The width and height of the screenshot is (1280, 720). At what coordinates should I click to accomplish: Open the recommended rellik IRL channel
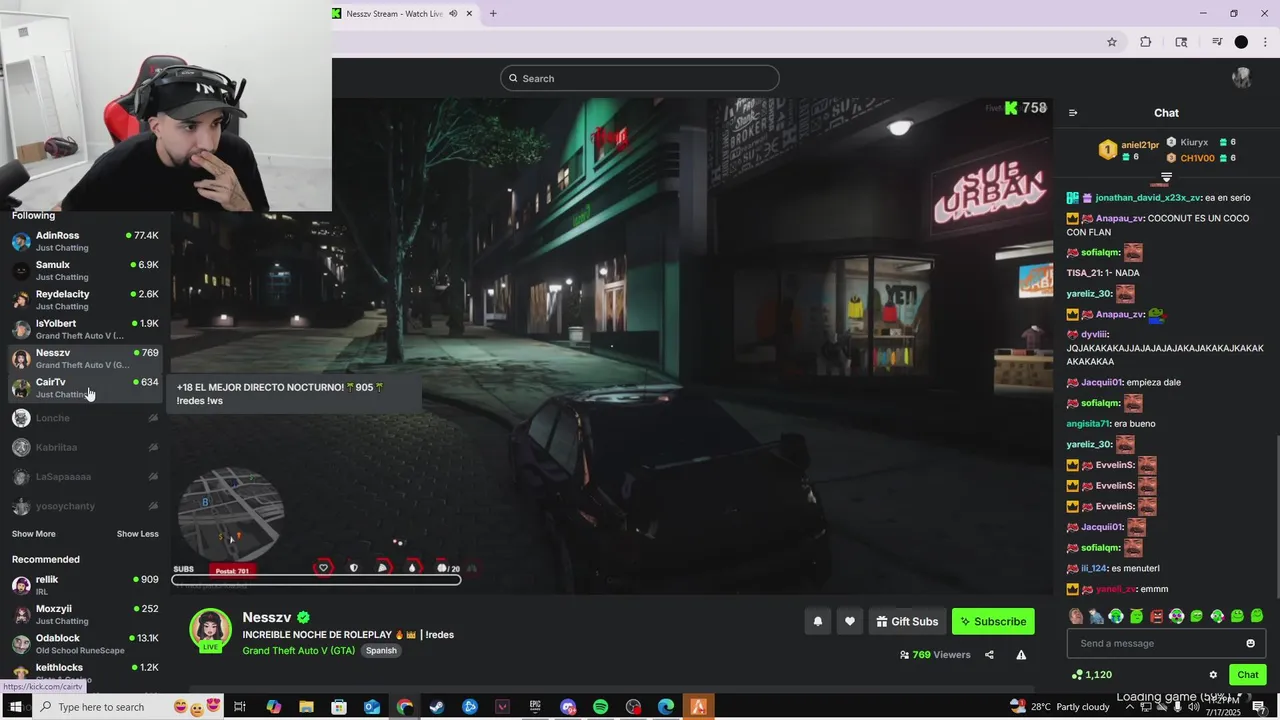[85, 585]
